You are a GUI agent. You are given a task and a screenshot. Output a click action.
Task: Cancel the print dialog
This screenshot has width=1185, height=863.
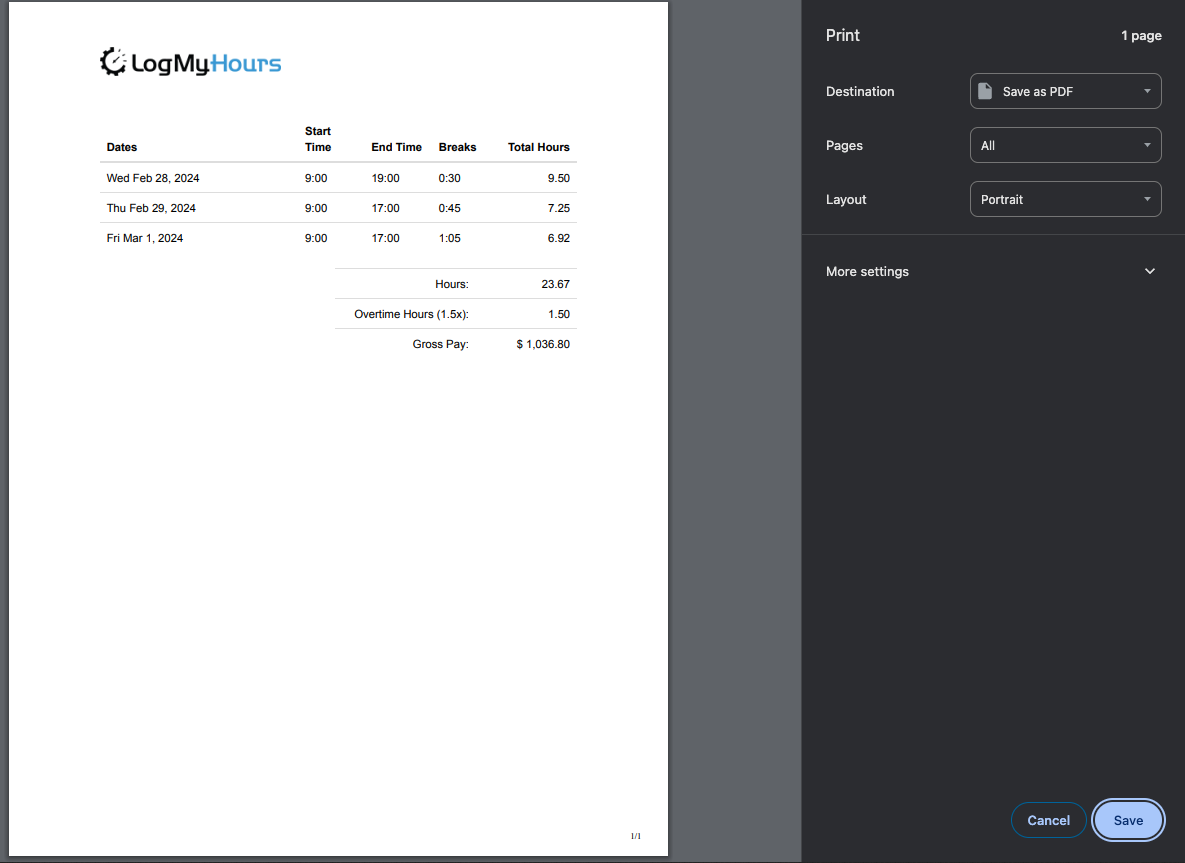tap(1048, 820)
